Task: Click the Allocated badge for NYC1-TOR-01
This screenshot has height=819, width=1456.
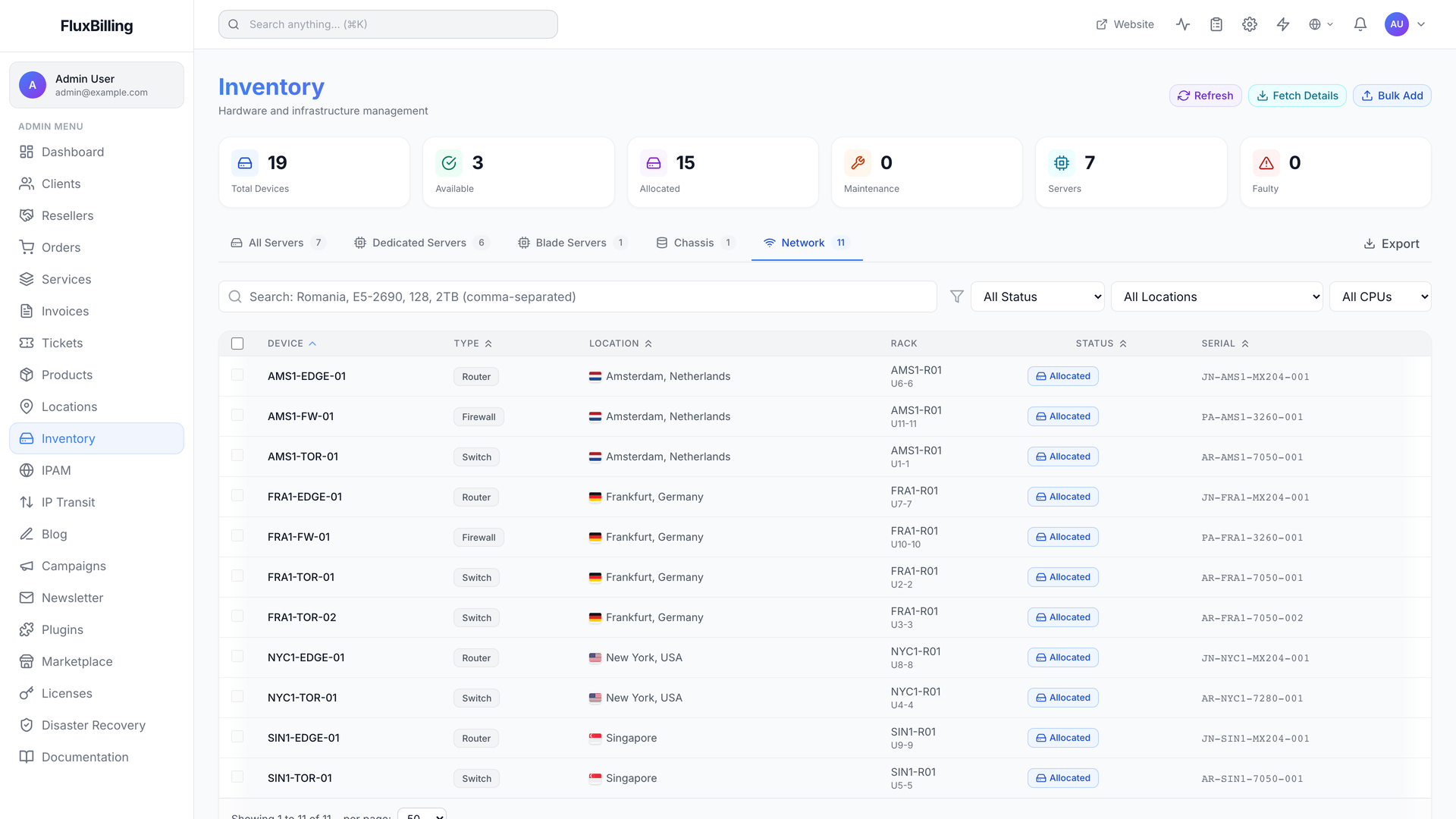Action: click(1062, 698)
